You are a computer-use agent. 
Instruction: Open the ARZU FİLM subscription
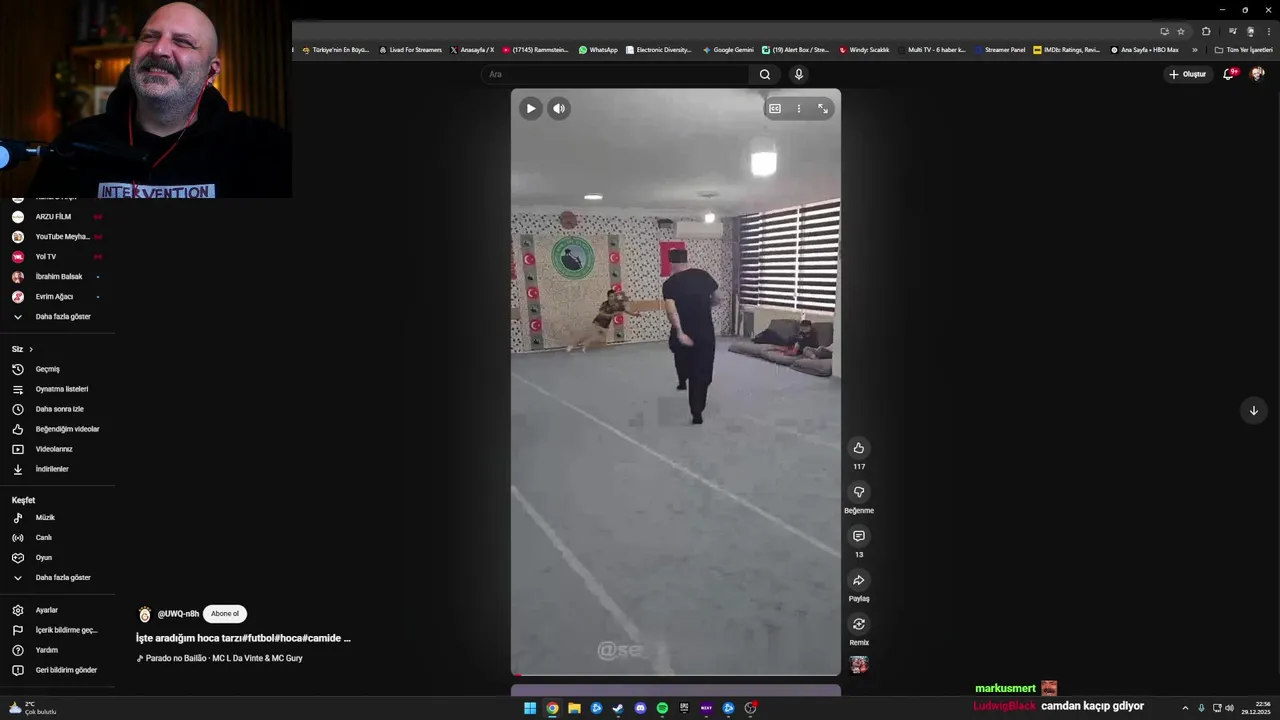tap(57, 217)
